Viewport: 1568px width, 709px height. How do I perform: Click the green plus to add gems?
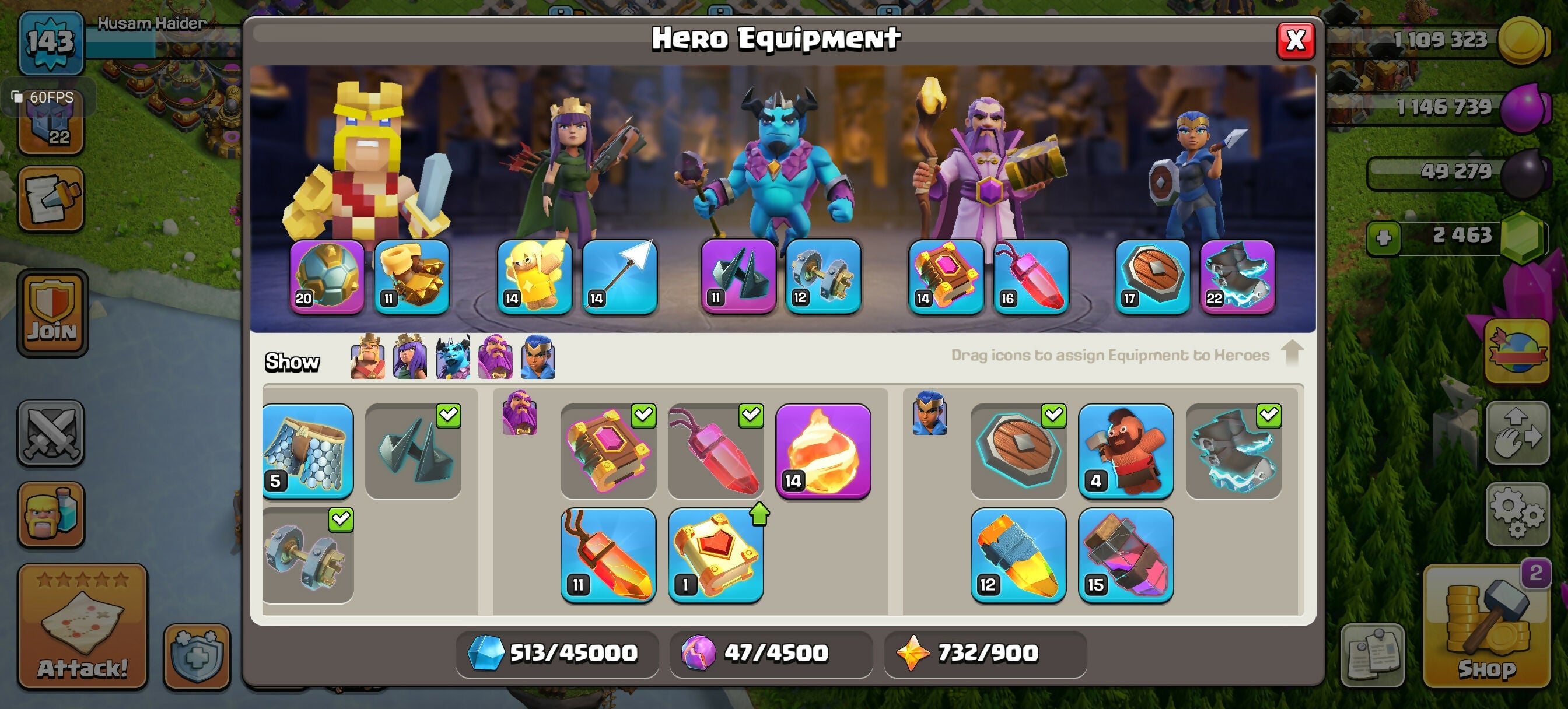tap(1384, 237)
